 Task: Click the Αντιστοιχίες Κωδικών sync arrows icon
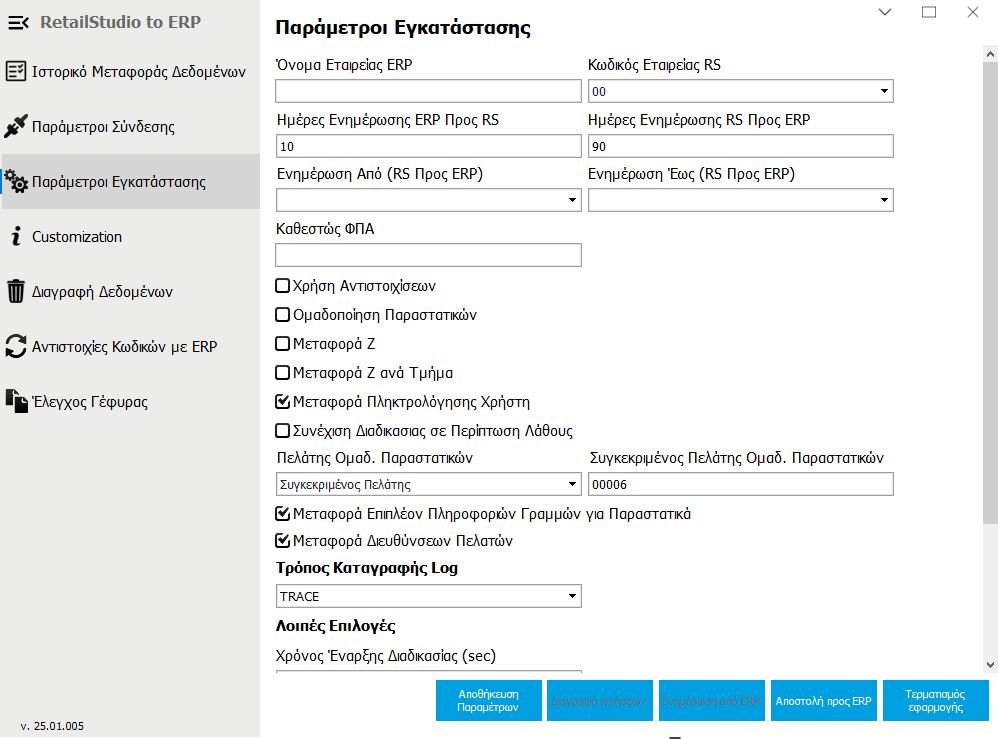16,347
